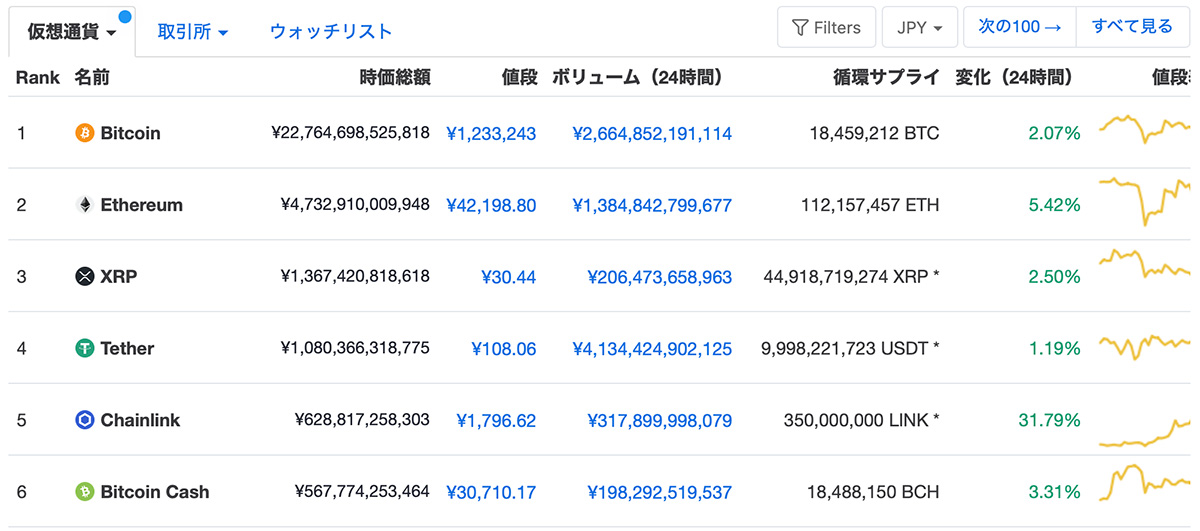Click the Ethereum diamond logo icon

pyautogui.click(x=85, y=205)
